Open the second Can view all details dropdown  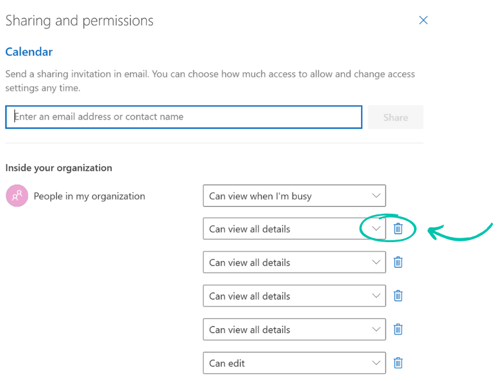294,262
